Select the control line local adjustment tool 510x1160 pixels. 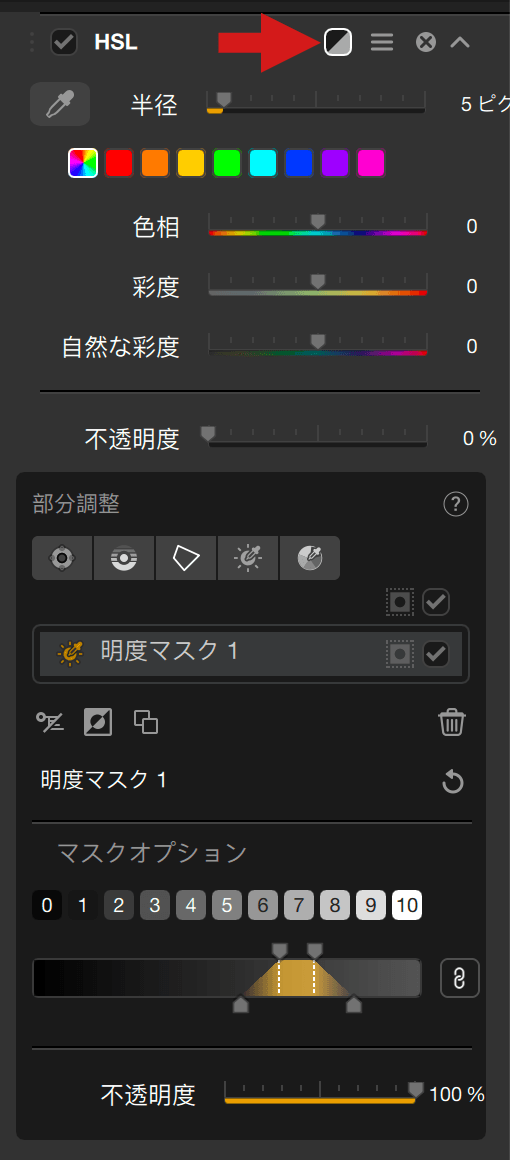click(x=124, y=558)
